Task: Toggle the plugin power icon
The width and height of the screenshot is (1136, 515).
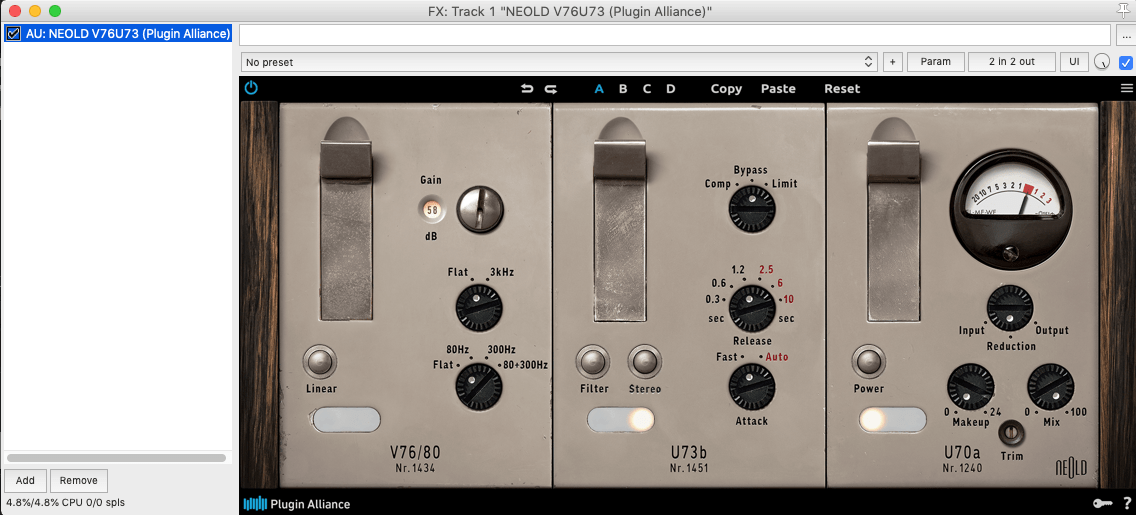Action: point(251,88)
